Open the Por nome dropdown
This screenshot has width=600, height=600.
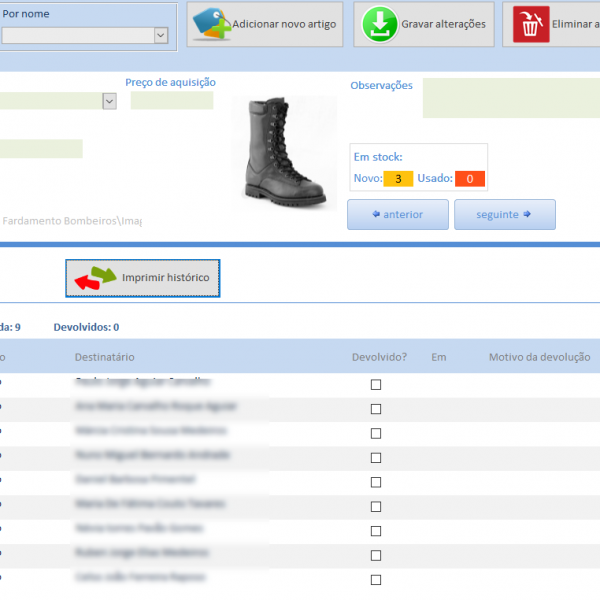pos(160,35)
